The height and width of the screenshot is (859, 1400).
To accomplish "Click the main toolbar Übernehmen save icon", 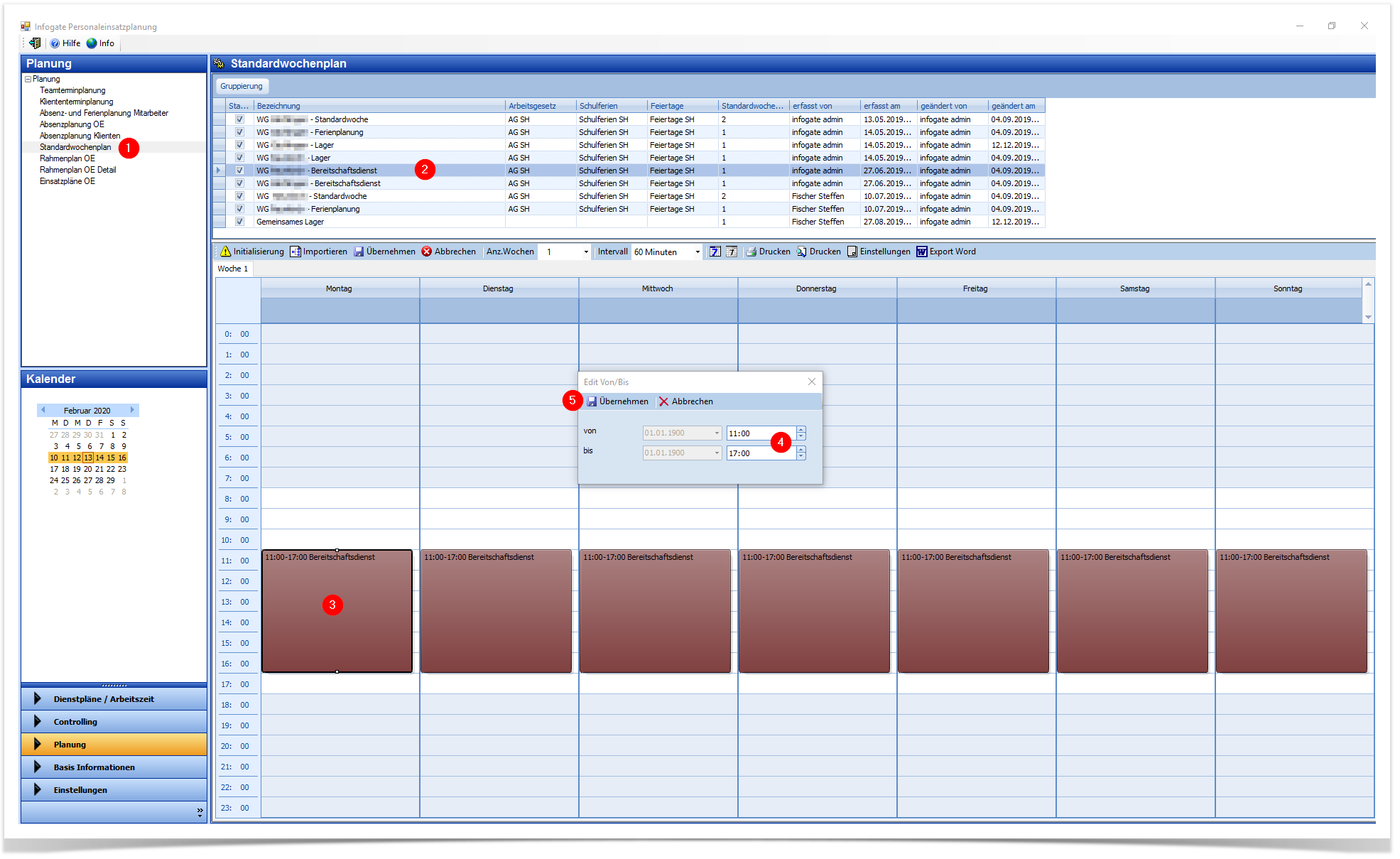I will pyautogui.click(x=359, y=252).
